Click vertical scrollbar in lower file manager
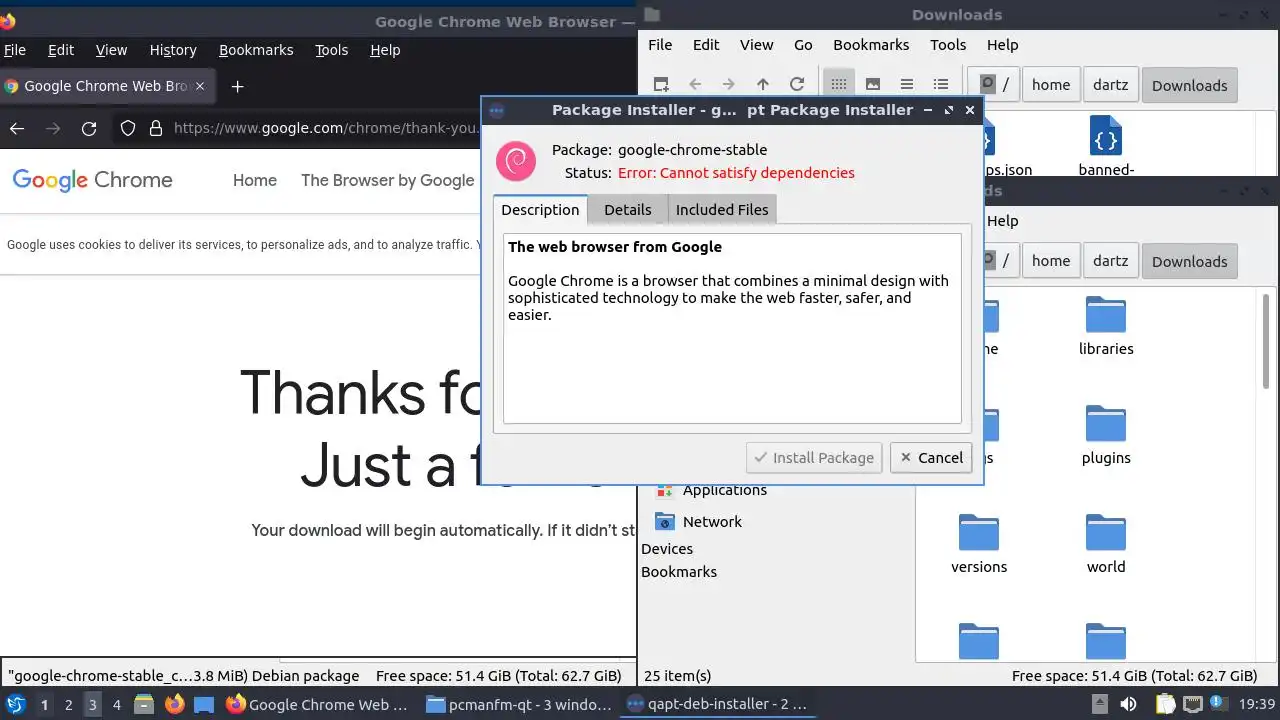The height and width of the screenshot is (720, 1280). pos(1267,343)
